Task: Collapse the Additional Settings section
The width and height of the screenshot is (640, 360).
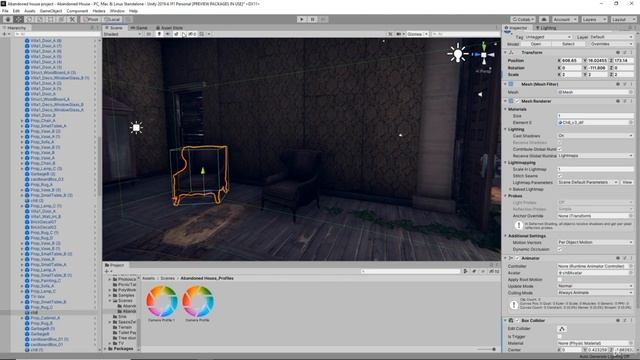Action: 505,236
